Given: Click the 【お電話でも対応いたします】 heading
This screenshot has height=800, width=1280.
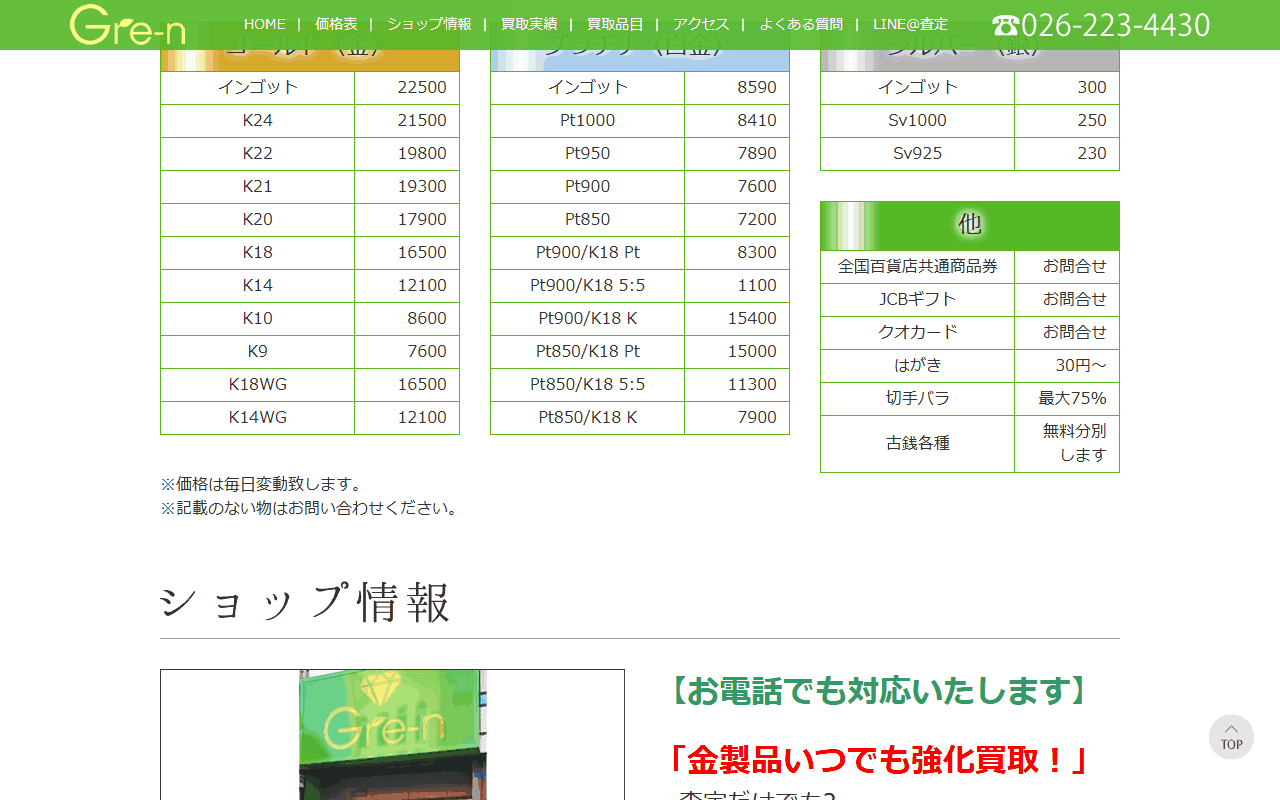Looking at the screenshot, I should point(876,690).
